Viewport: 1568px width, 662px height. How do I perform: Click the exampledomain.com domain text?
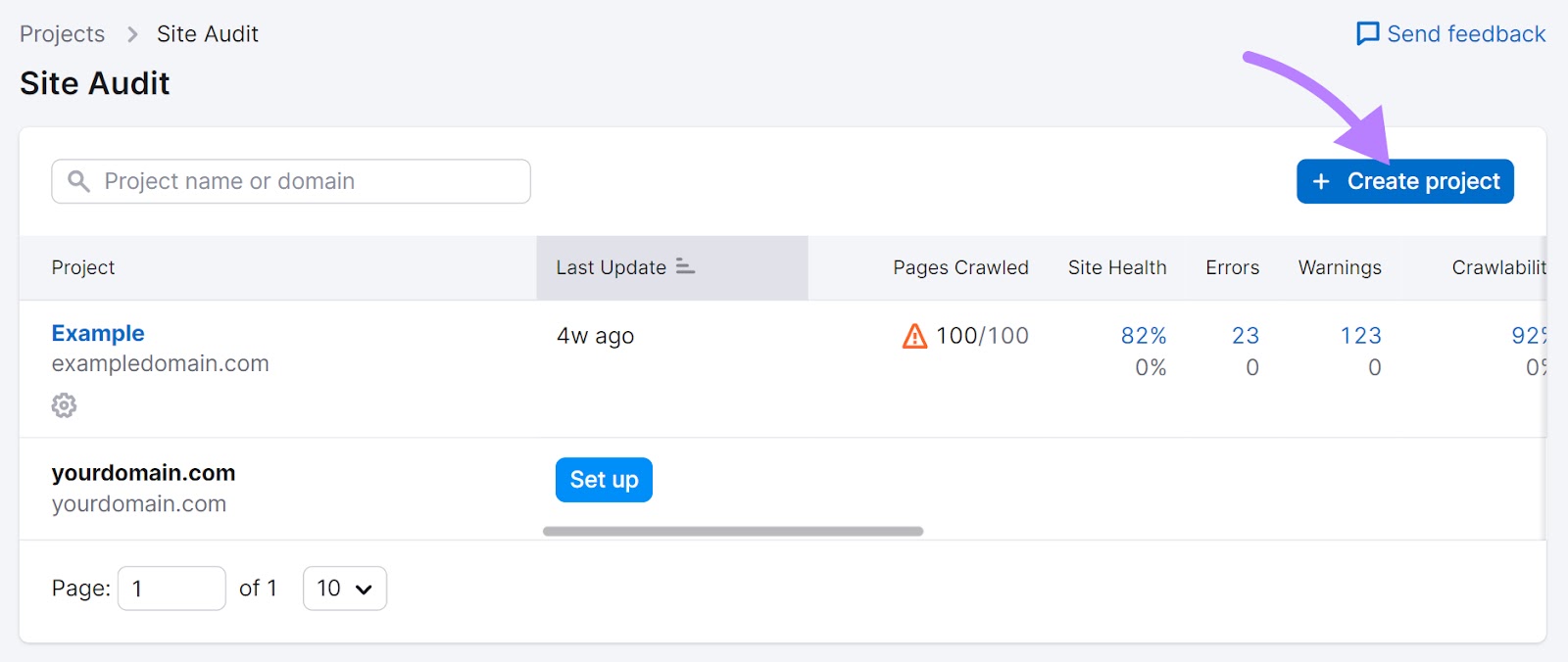[160, 363]
